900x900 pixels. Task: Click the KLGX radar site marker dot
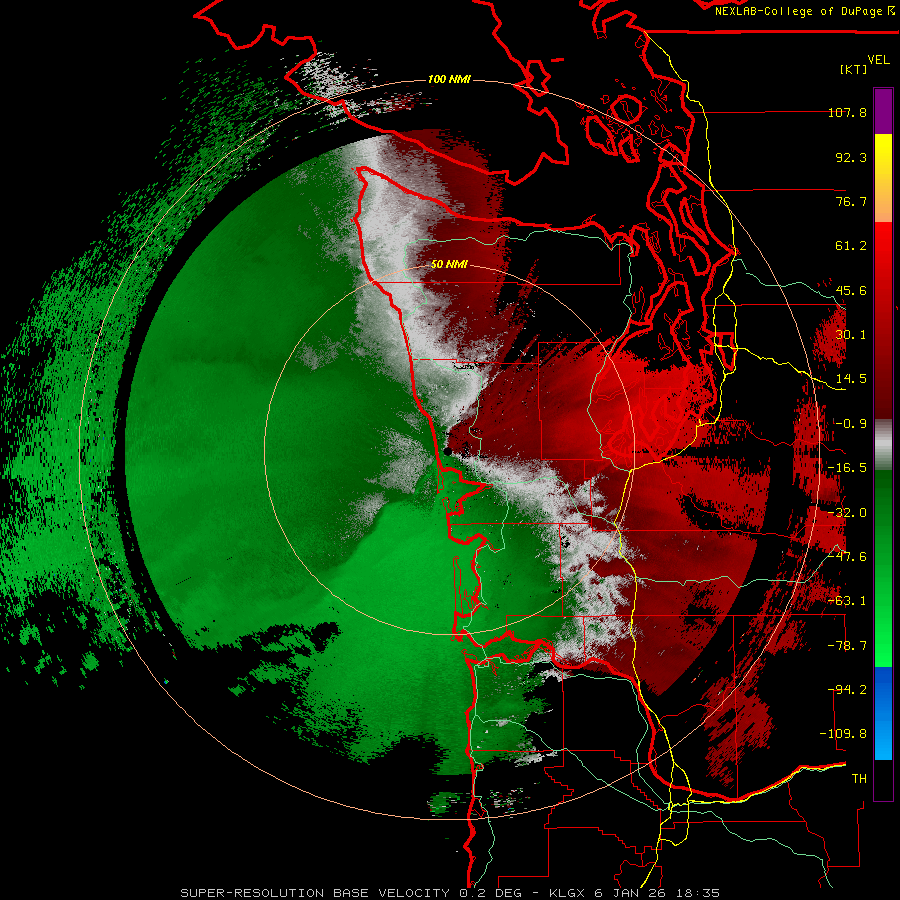click(448, 451)
